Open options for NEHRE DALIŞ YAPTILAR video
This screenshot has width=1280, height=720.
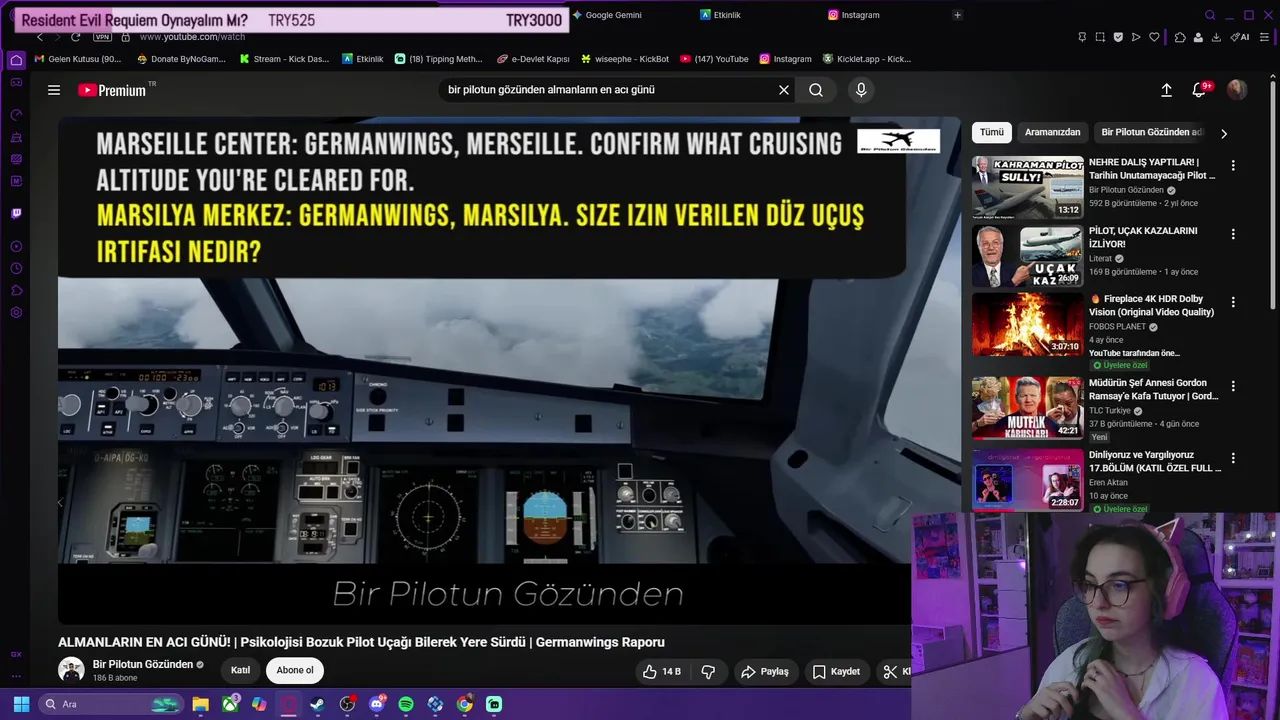1233,166
